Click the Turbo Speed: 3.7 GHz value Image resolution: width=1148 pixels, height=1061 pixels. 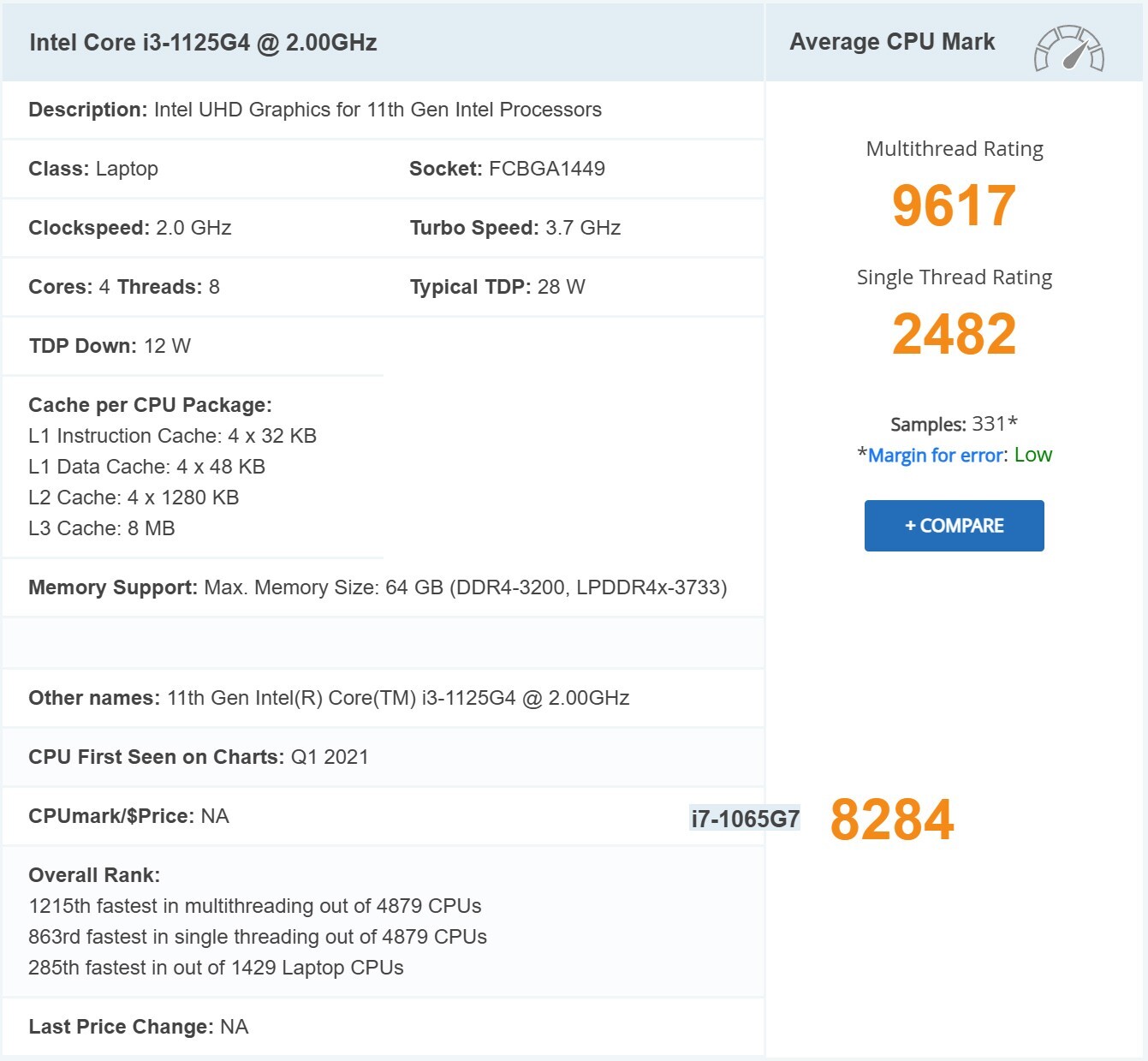click(x=515, y=228)
